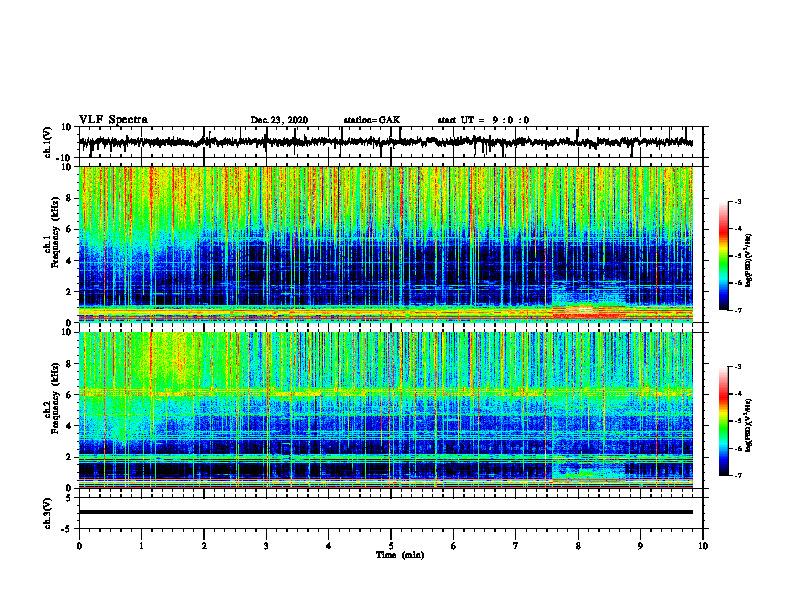The height and width of the screenshot is (612, 792).
Task: Click time tick label "10" on x-axis
Action: click(703, 546)
